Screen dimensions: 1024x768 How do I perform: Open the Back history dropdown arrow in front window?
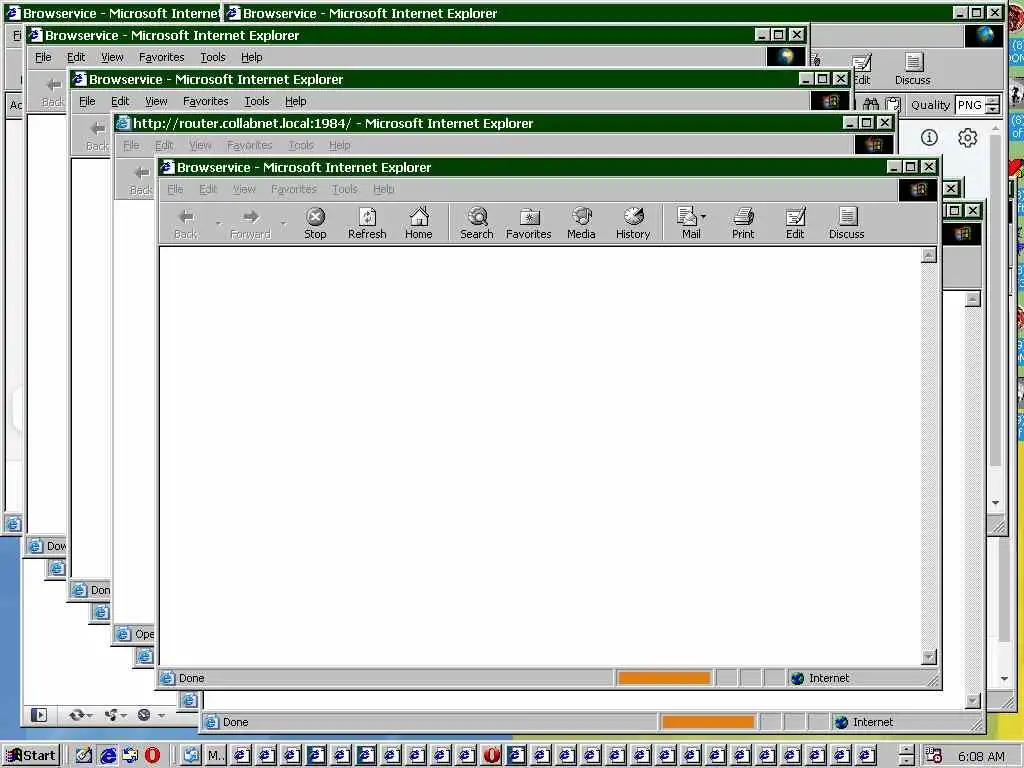pyautogui.click(x=219, y=224)
